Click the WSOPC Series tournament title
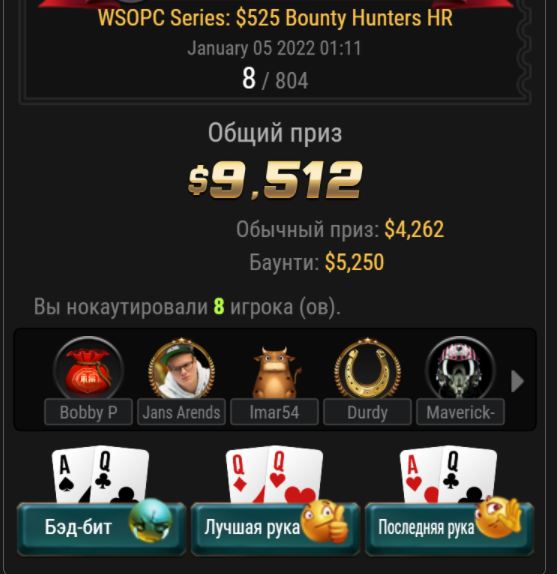Image resolution: width=557 pixels, height=574 pixels. tap(275, 18)
